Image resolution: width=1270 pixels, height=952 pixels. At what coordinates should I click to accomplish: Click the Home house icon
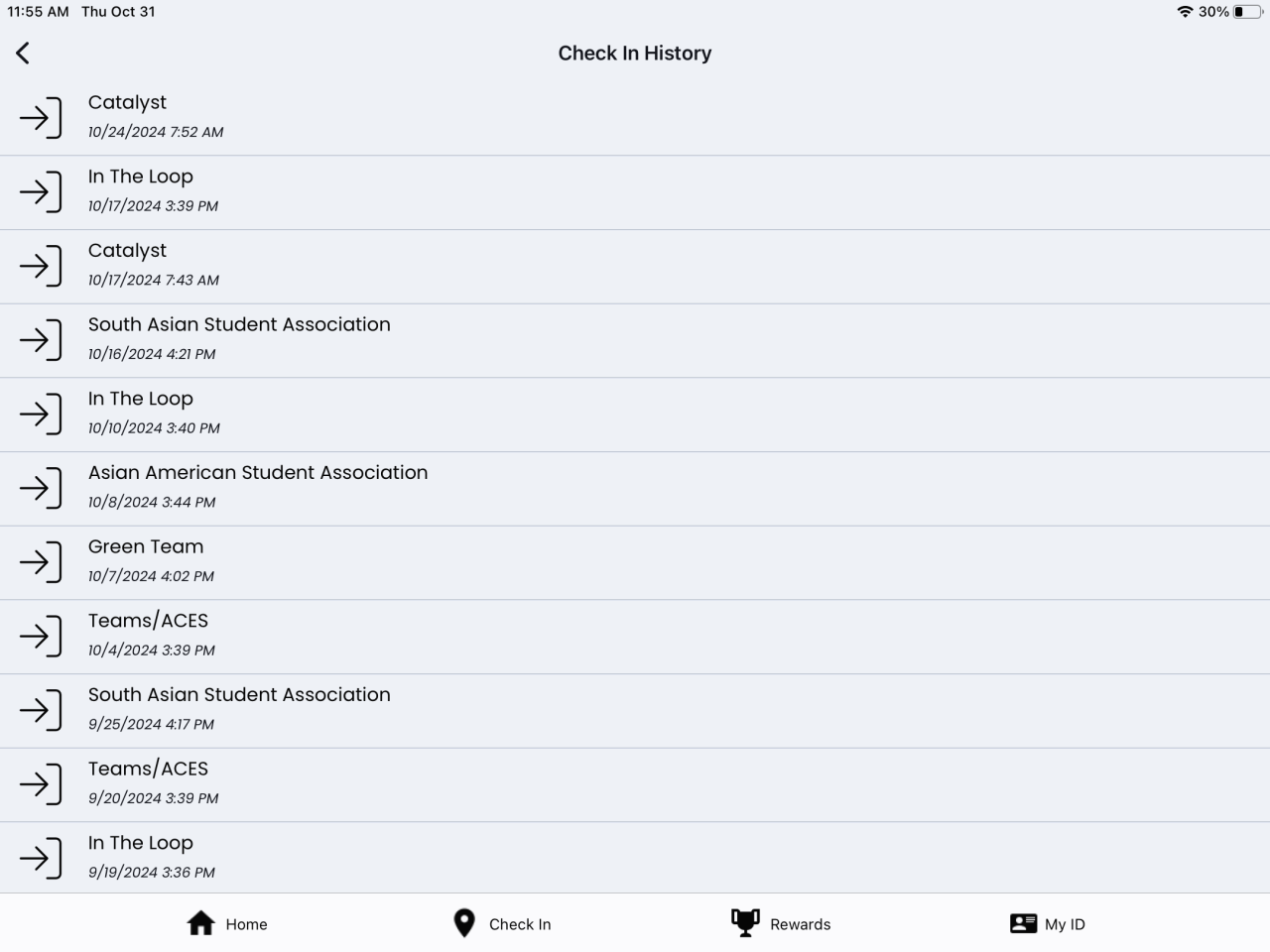[201, 923]
